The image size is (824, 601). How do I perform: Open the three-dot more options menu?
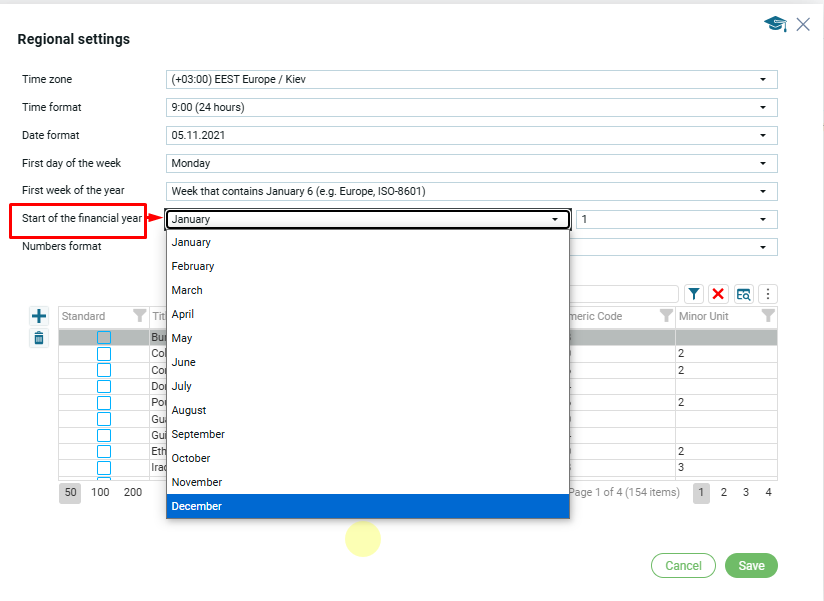(x=768, y=294)
